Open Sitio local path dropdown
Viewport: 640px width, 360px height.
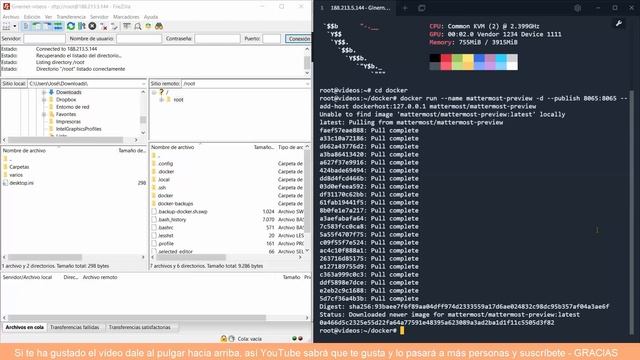coord(143,84)
